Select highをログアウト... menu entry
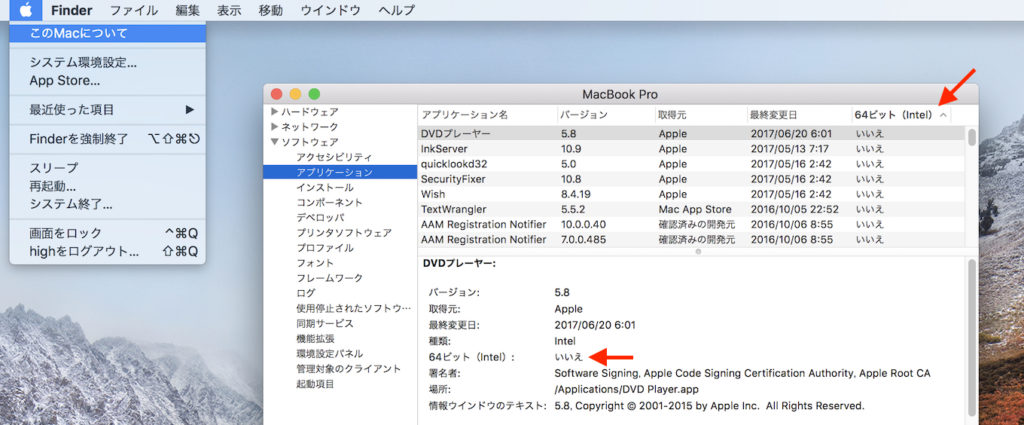This screenshot has width=1024, height=425. click(x=108, y=251)
